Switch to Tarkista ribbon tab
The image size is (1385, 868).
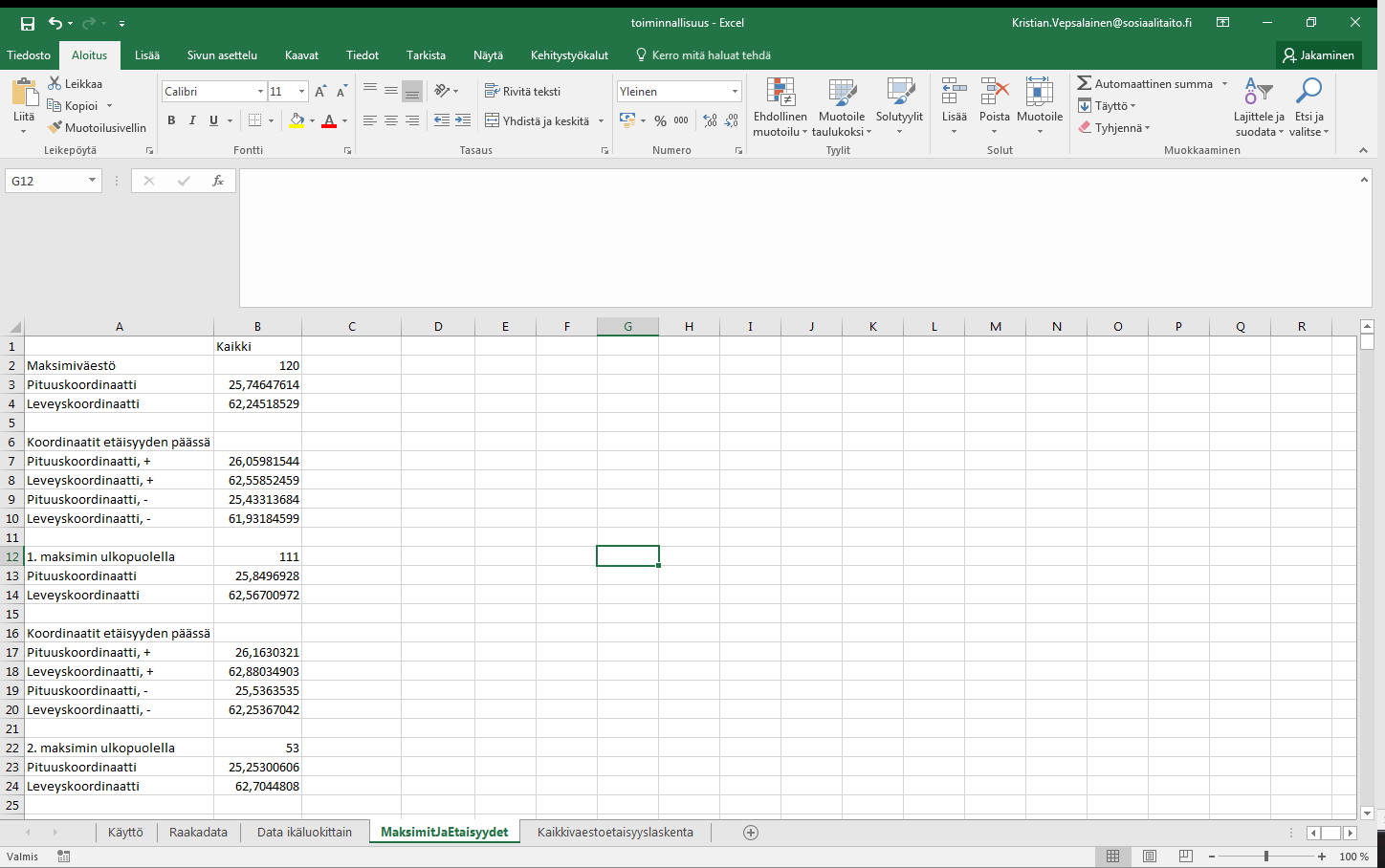tap(426, 55)
